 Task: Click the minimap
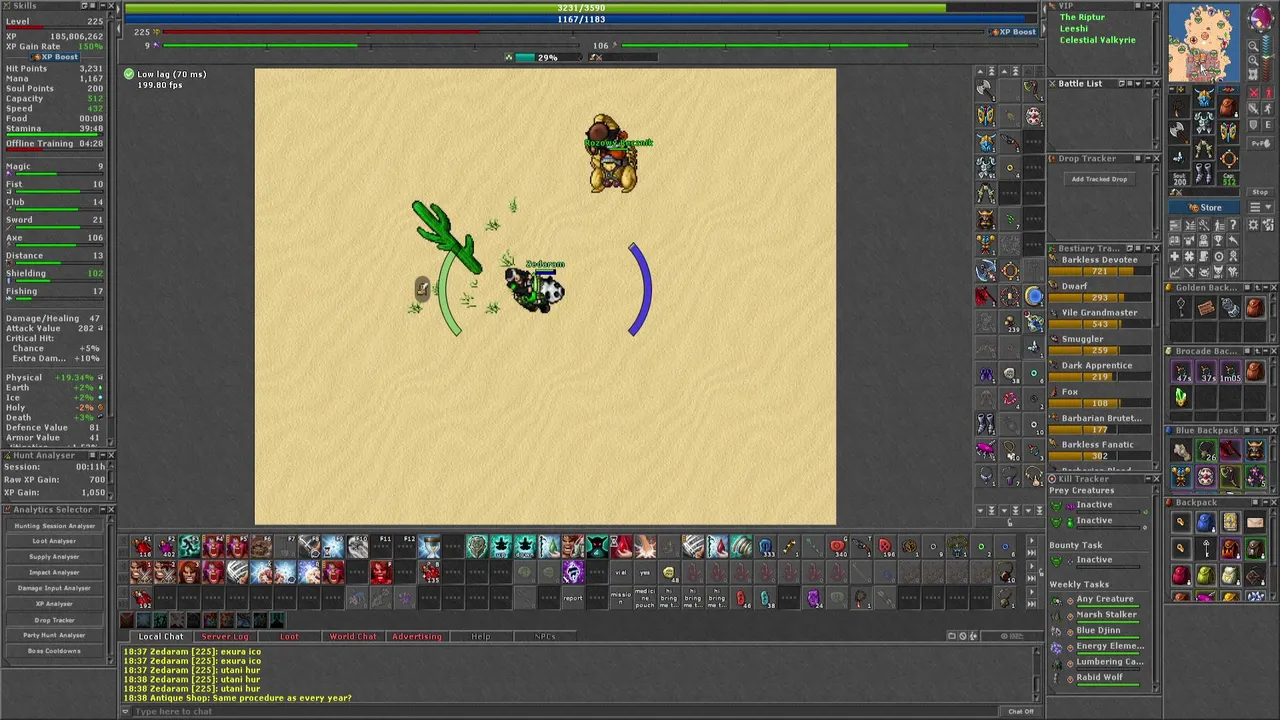(1204, 44)
